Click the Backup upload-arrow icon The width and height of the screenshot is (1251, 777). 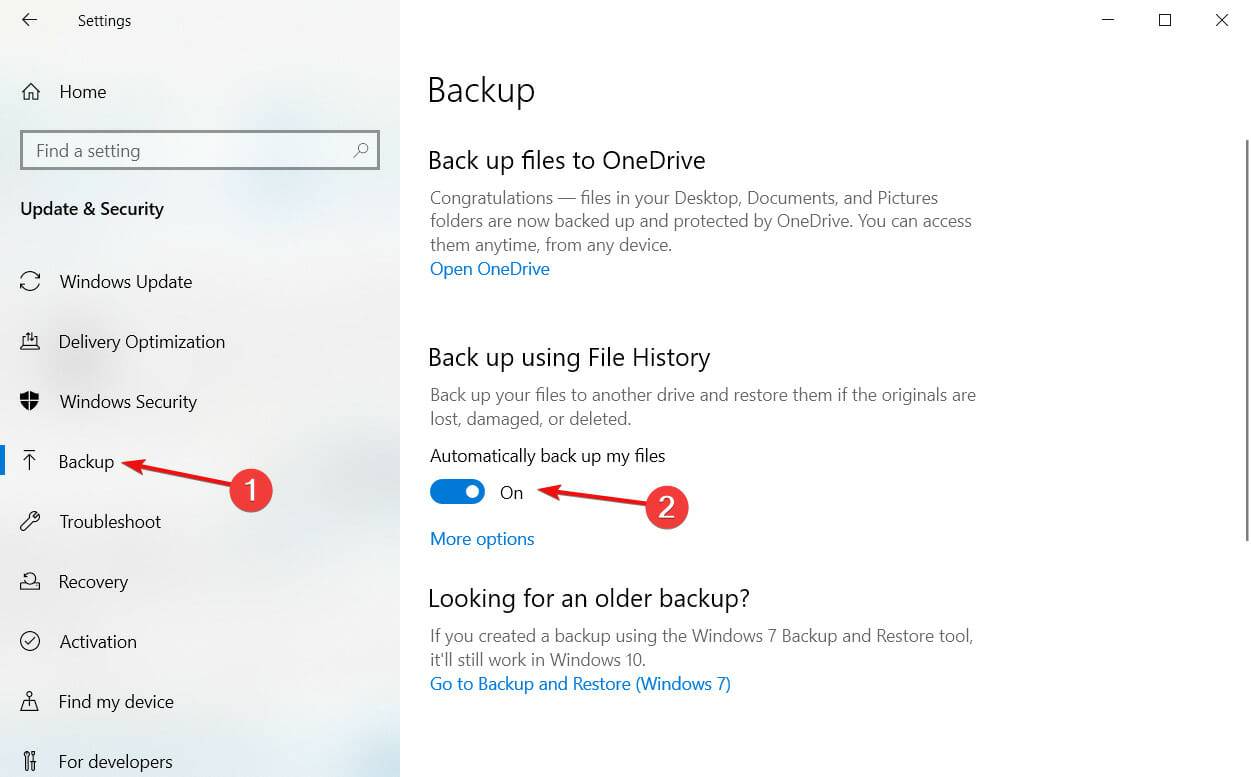(29, 460)
